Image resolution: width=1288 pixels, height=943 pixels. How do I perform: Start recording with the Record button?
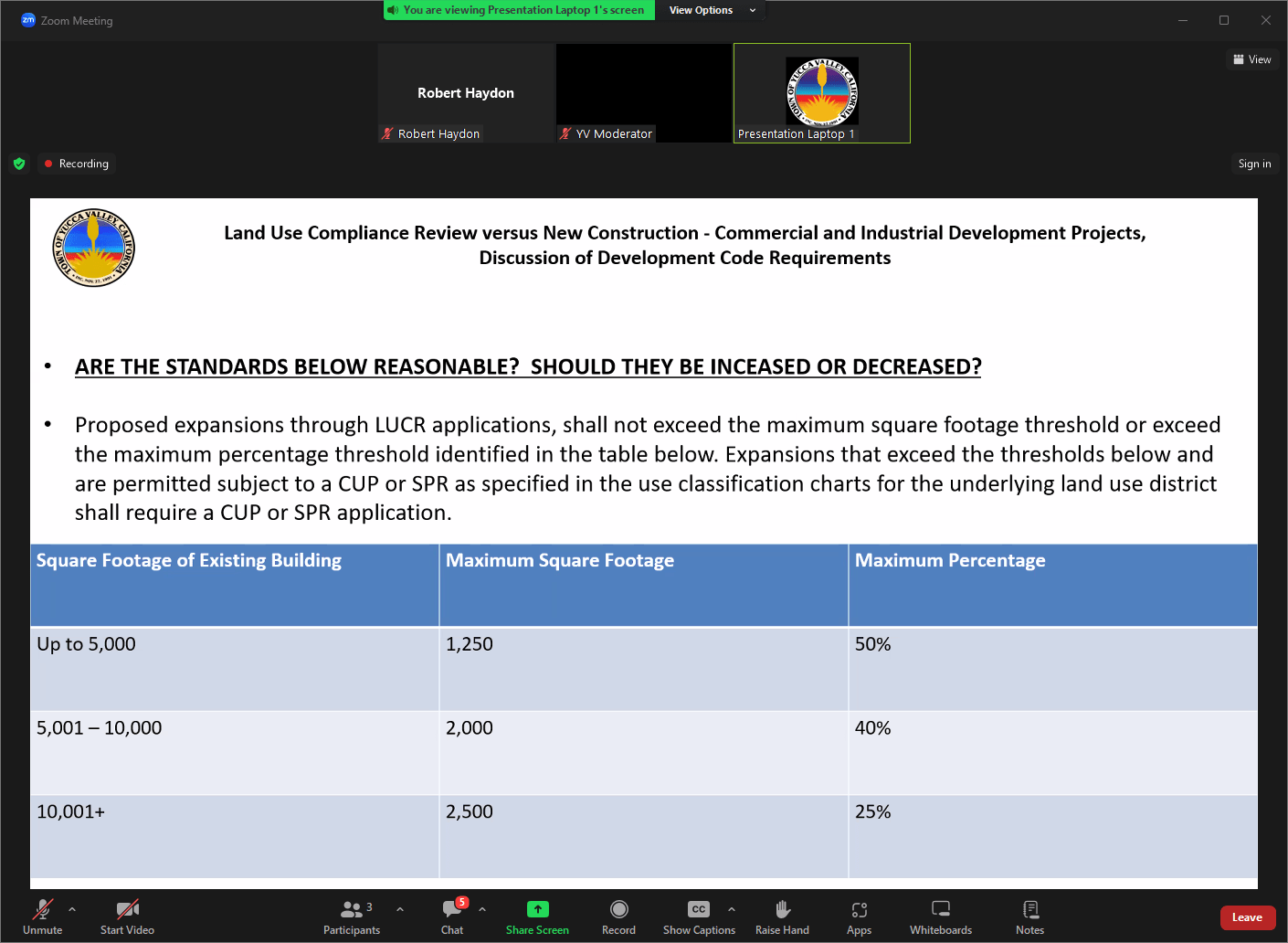coord(618,917)
